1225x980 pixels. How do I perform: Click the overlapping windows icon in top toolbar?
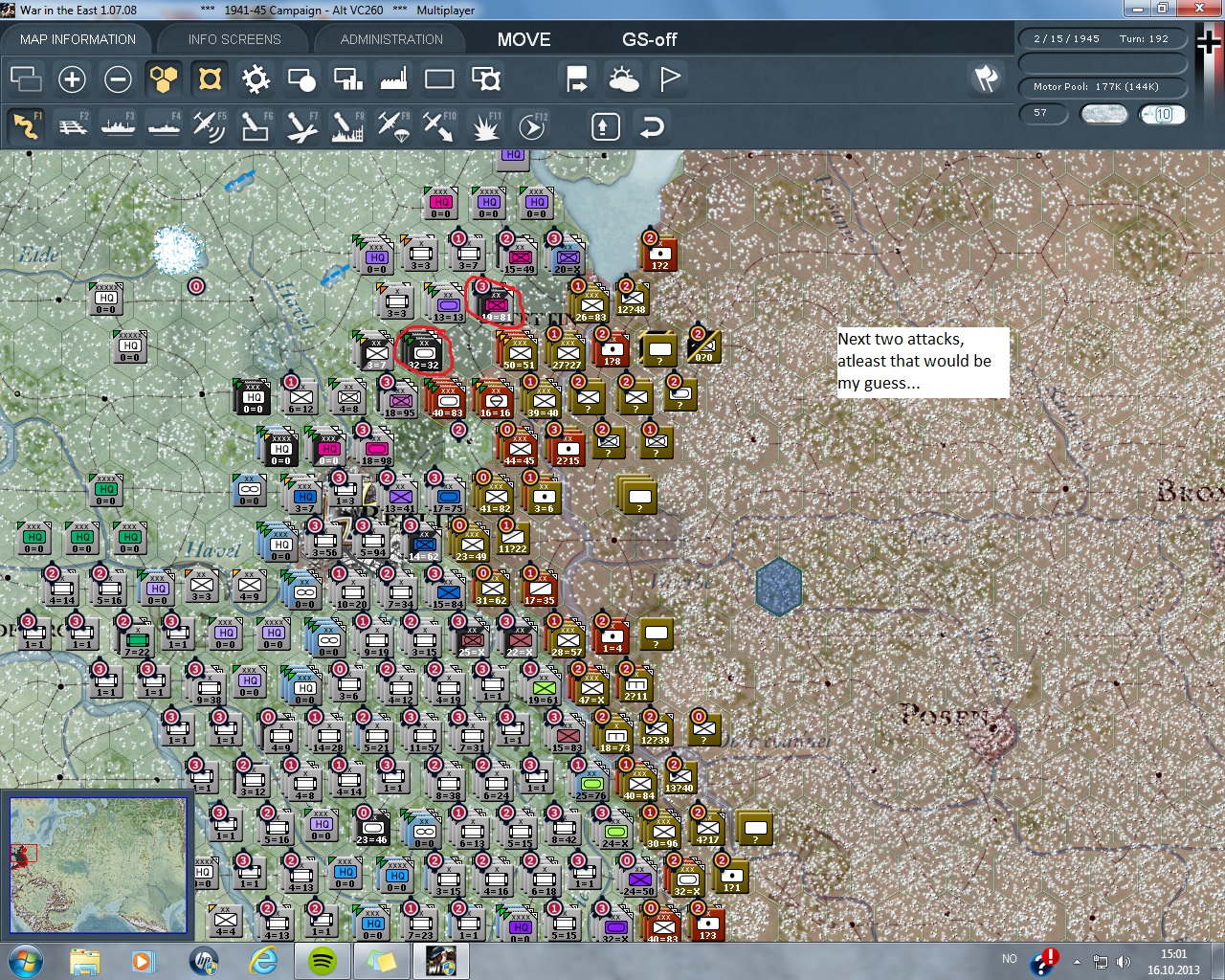(x=26, y=79)
